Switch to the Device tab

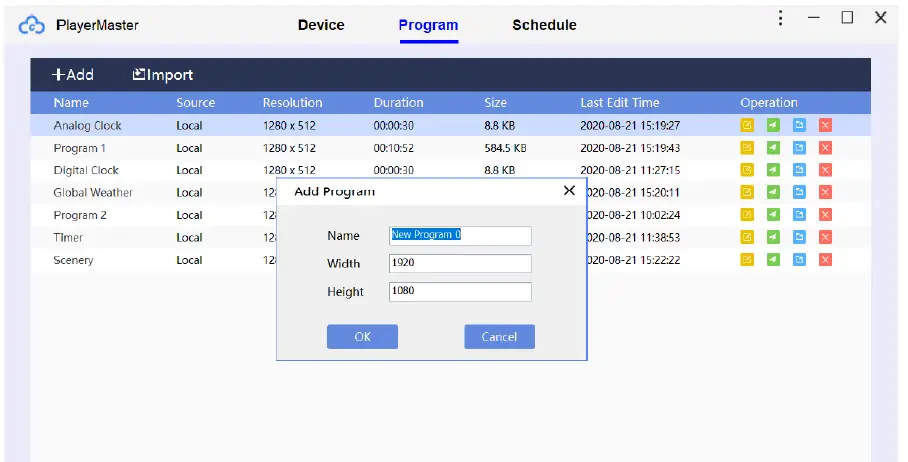(x=321, y=25)
